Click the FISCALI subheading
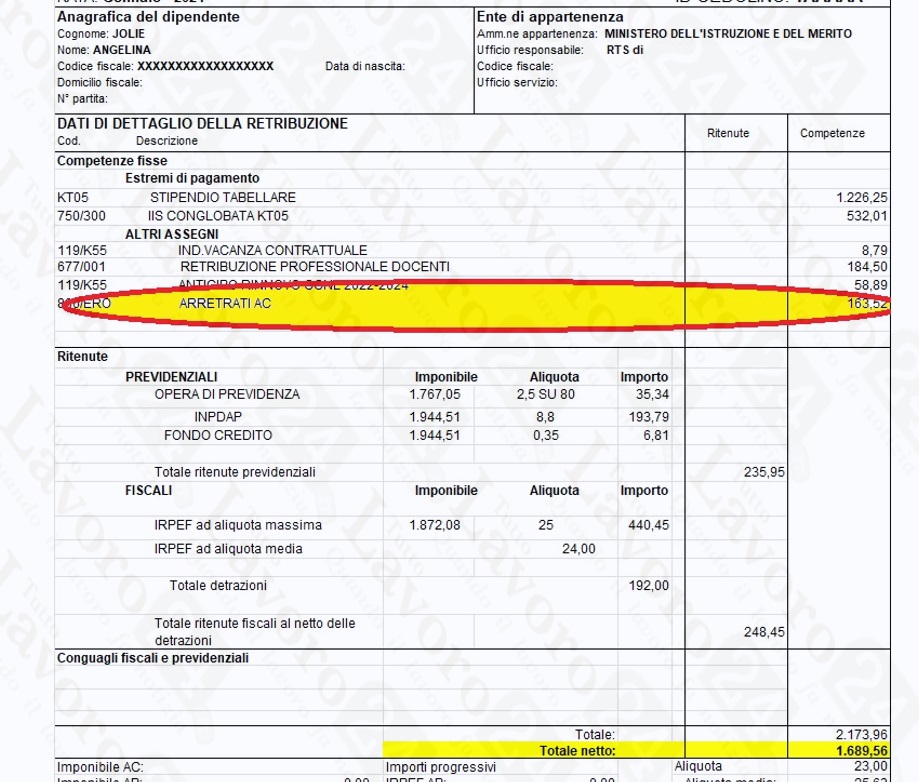 coord(148,490)
